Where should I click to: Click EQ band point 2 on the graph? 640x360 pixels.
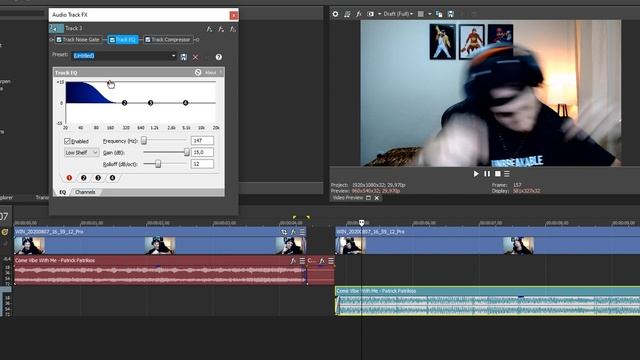[124, 103]
